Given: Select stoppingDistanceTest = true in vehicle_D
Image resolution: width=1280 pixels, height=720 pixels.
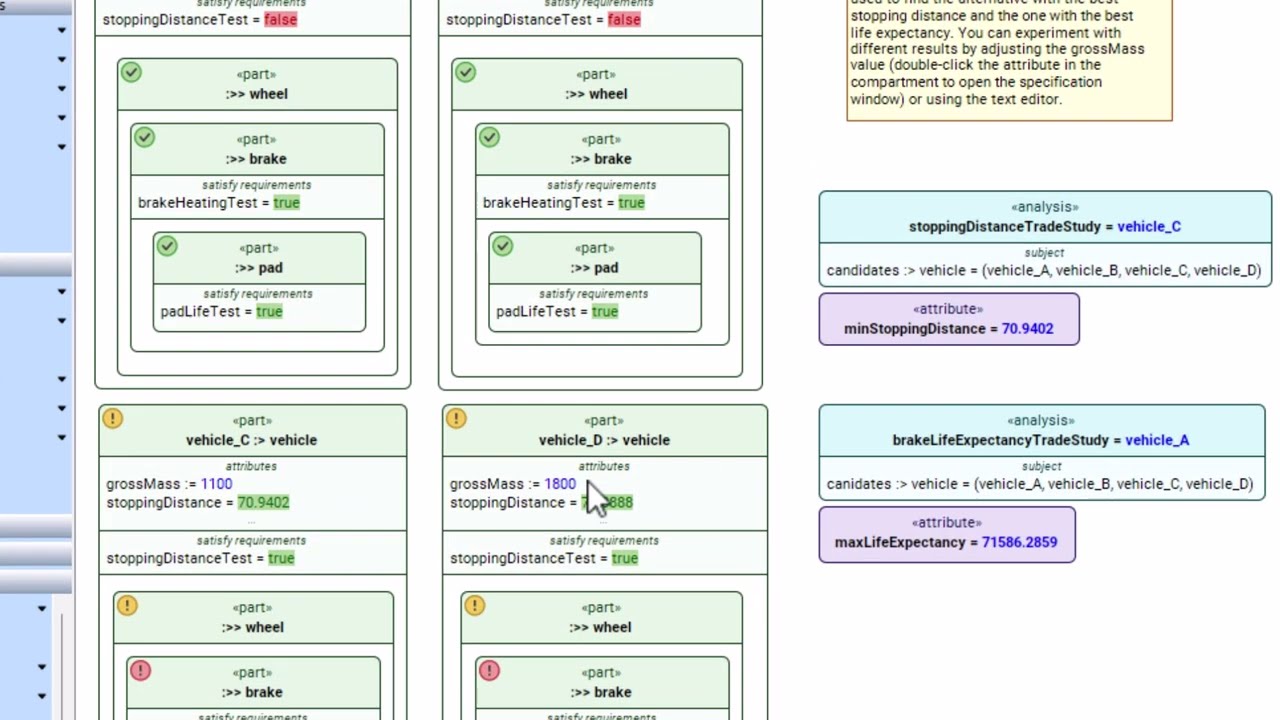Looking at the screenshot, I should 544,559.
